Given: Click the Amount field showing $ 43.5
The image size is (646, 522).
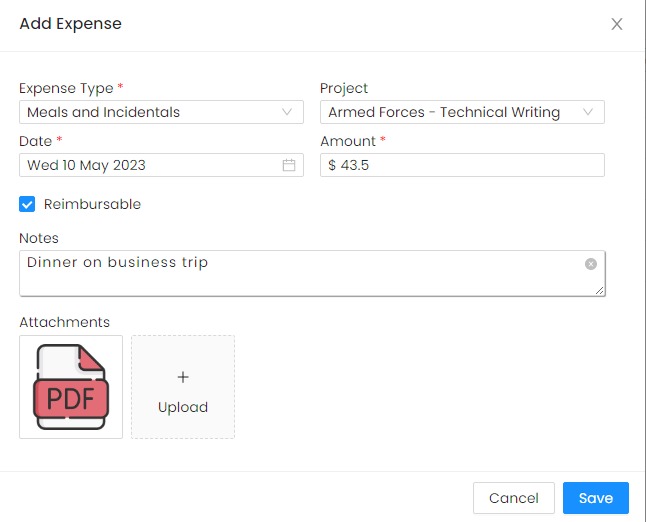Looking at the screenshot, I should coord(462,165).
